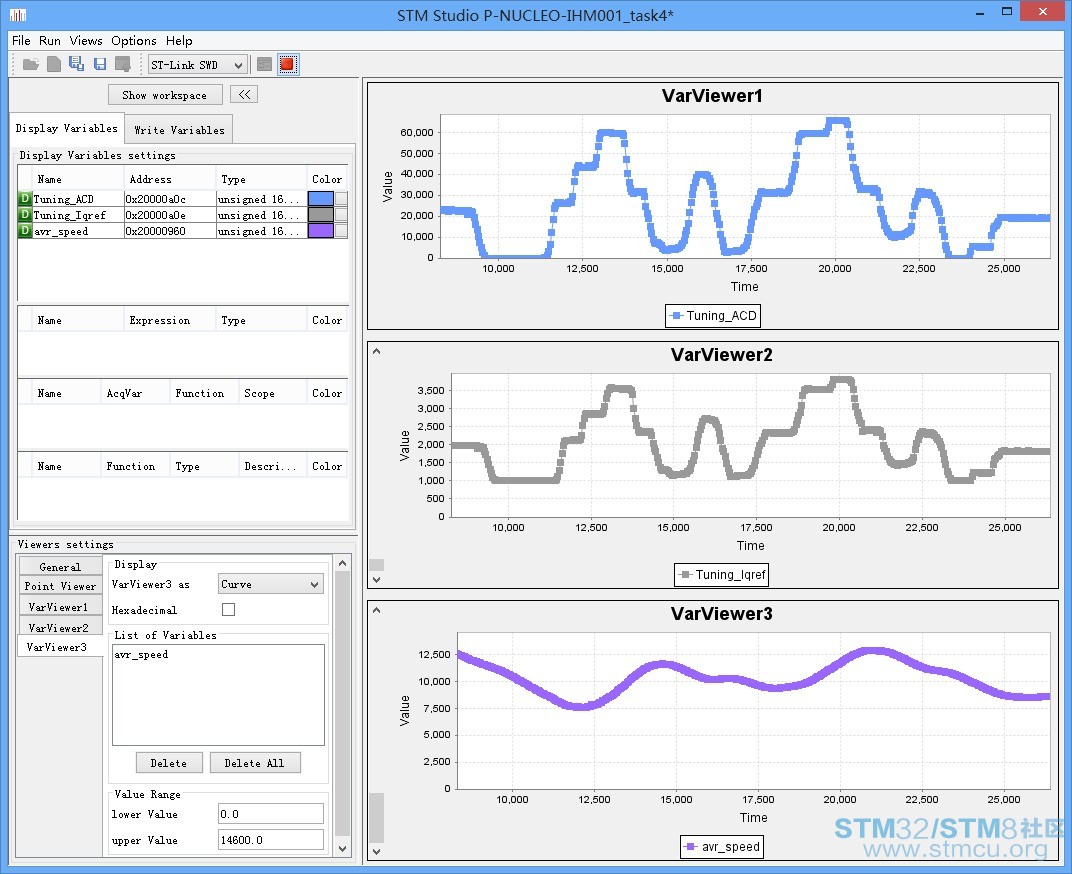Click the VarViewer3 grey side slider handle

(x=376, y=818)
